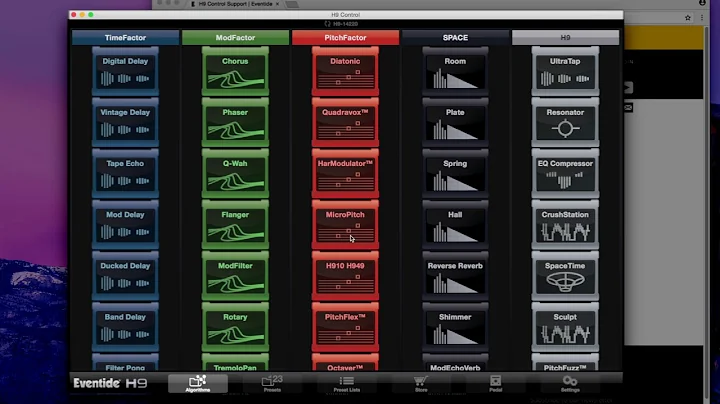720x404 pixels.
Task: Close the H9 Control Support browser tab
Action: click(x=277, y=4)
